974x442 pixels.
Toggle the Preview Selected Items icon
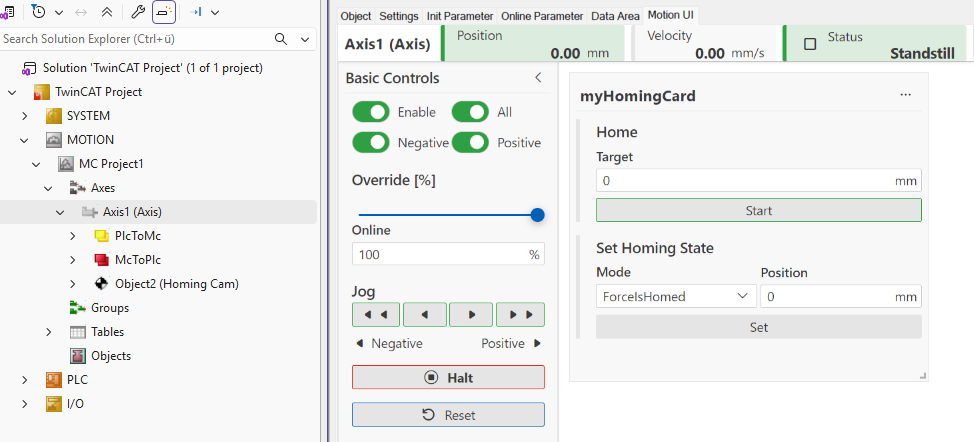164,11
